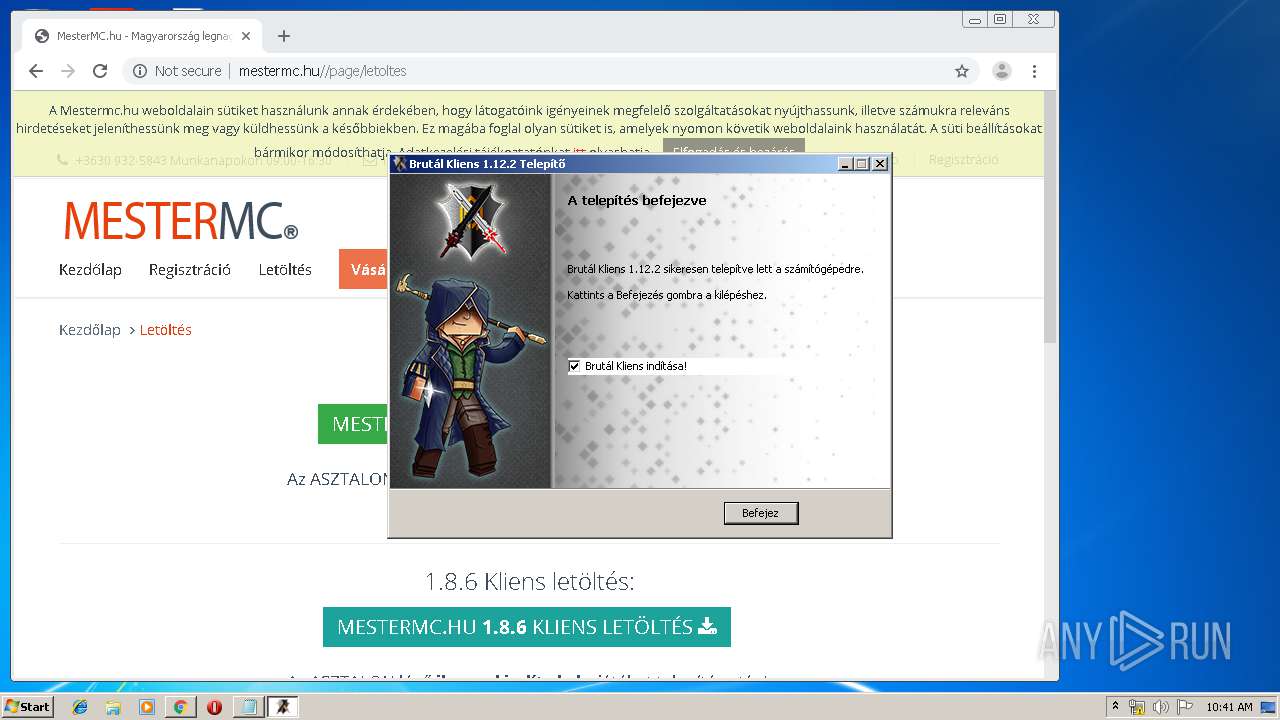Open Windows Explorer folder taskbar icon
The height and width of the screenshot is (720, 1280).
coord(113,707)
